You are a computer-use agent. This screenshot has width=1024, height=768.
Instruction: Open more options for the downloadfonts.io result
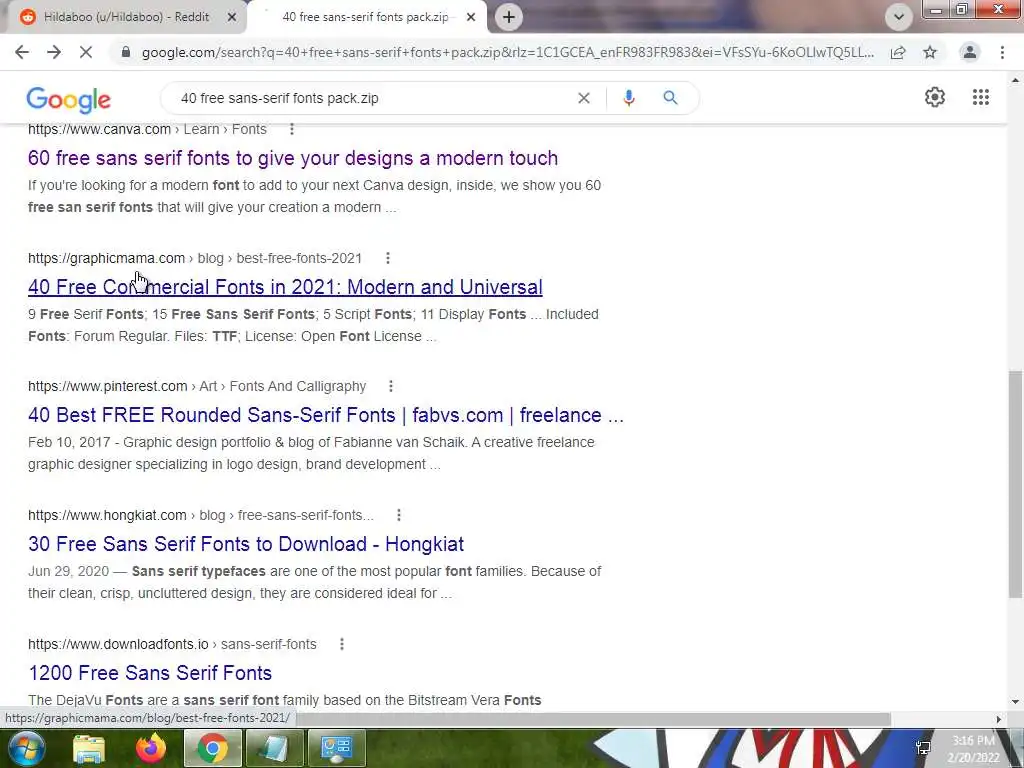point(342,644)
